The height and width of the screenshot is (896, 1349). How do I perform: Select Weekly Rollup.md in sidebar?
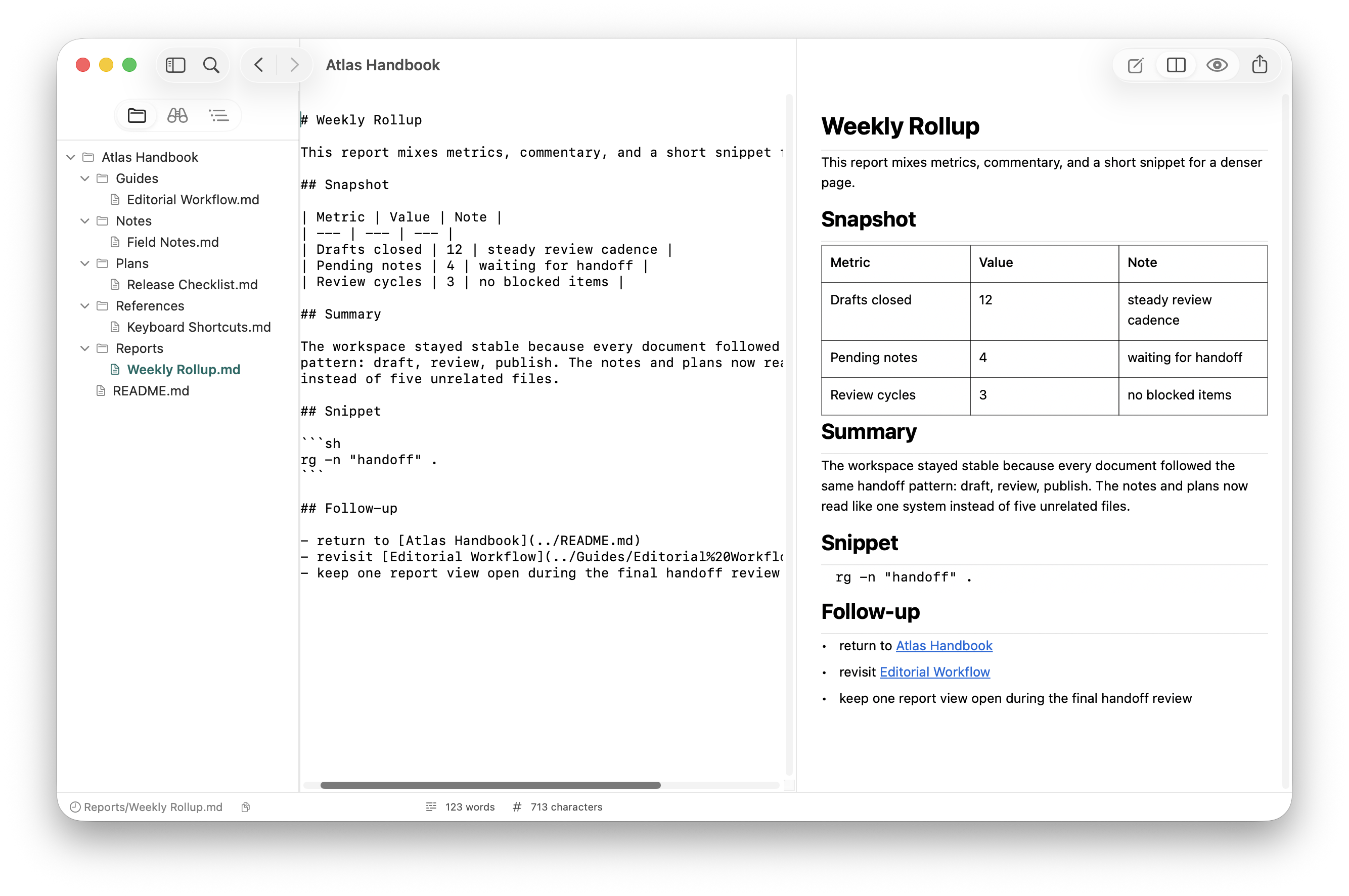click(x=184, y=370)
